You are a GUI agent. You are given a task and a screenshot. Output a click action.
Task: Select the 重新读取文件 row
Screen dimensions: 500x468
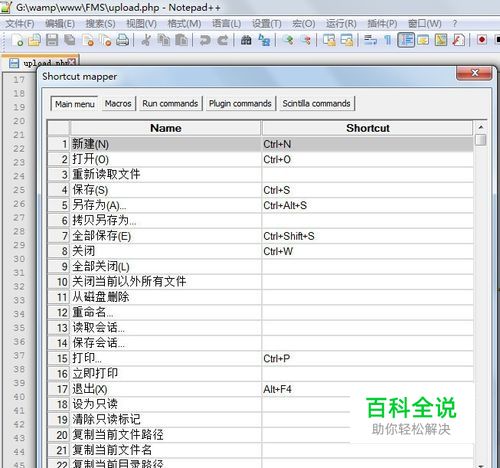tap(260, 175)
